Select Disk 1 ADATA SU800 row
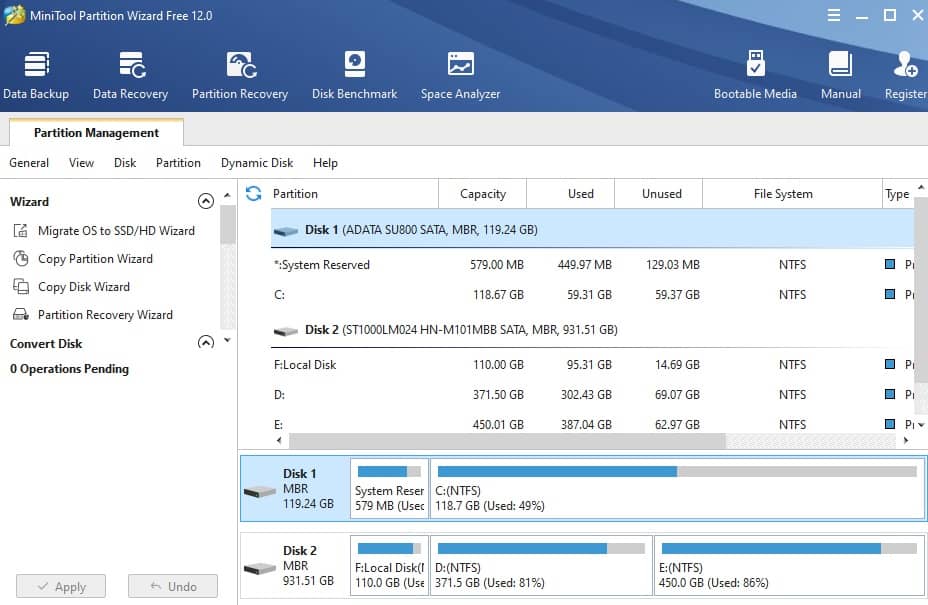Screen dimensions: 928x605 [592, 230]
